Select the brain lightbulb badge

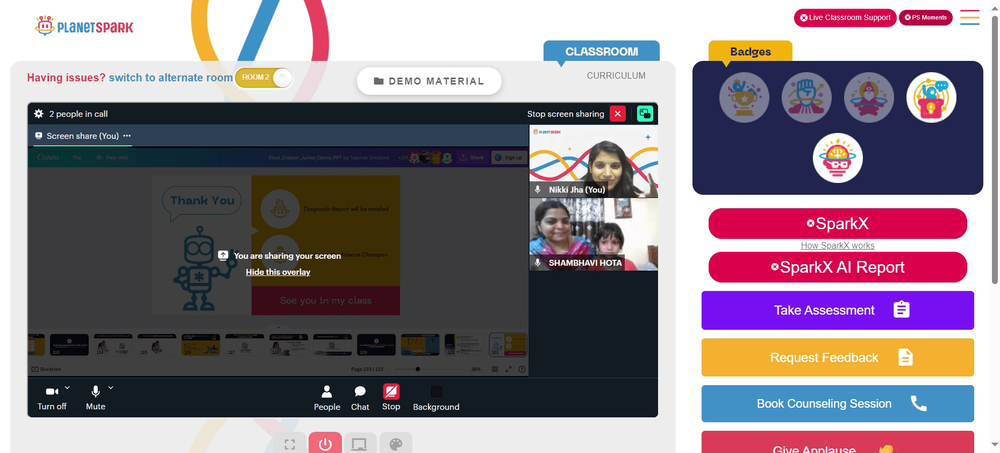click(837, 158)
